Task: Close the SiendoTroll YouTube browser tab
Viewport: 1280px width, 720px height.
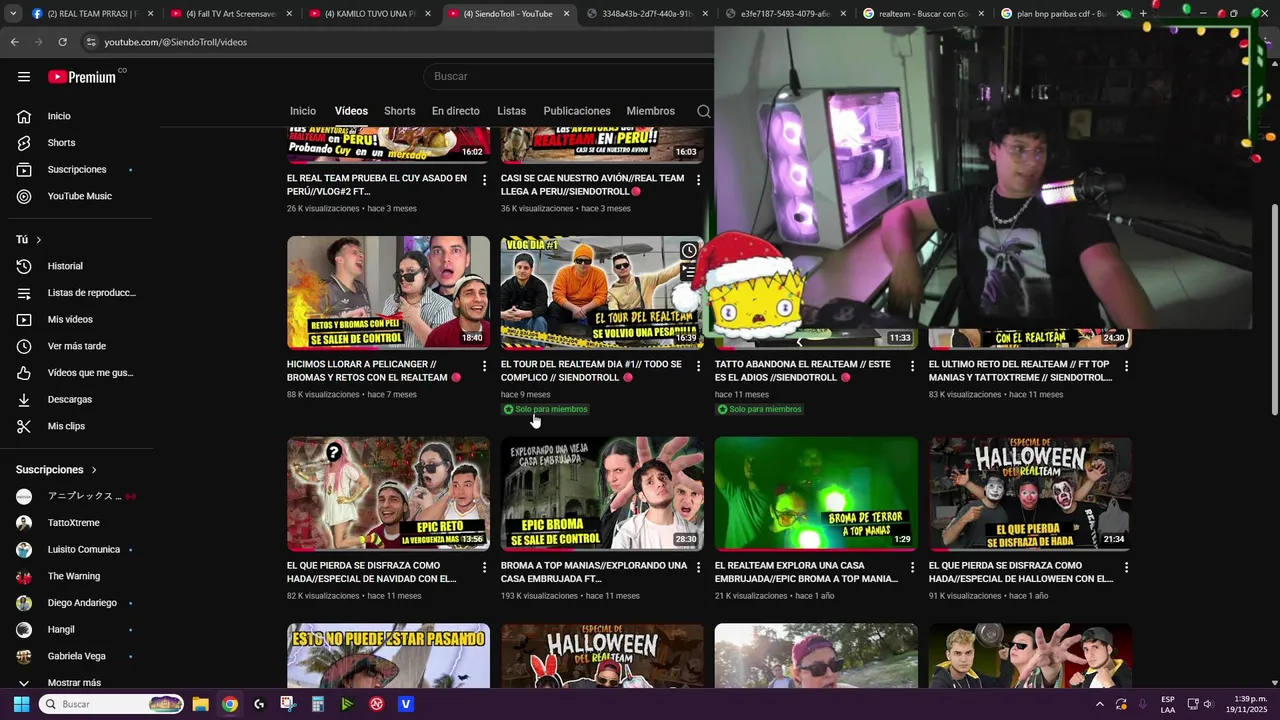Action: pos(566,14)
